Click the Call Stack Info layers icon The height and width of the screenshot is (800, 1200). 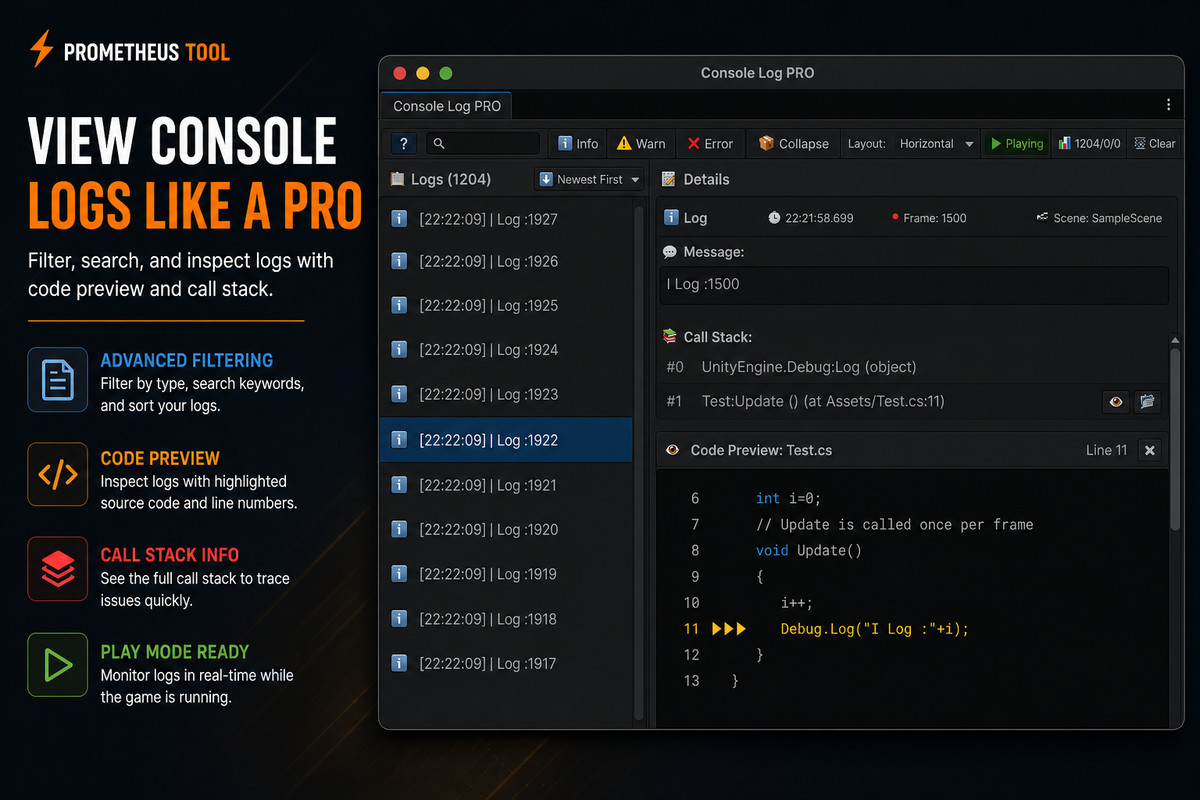(58, 570)
